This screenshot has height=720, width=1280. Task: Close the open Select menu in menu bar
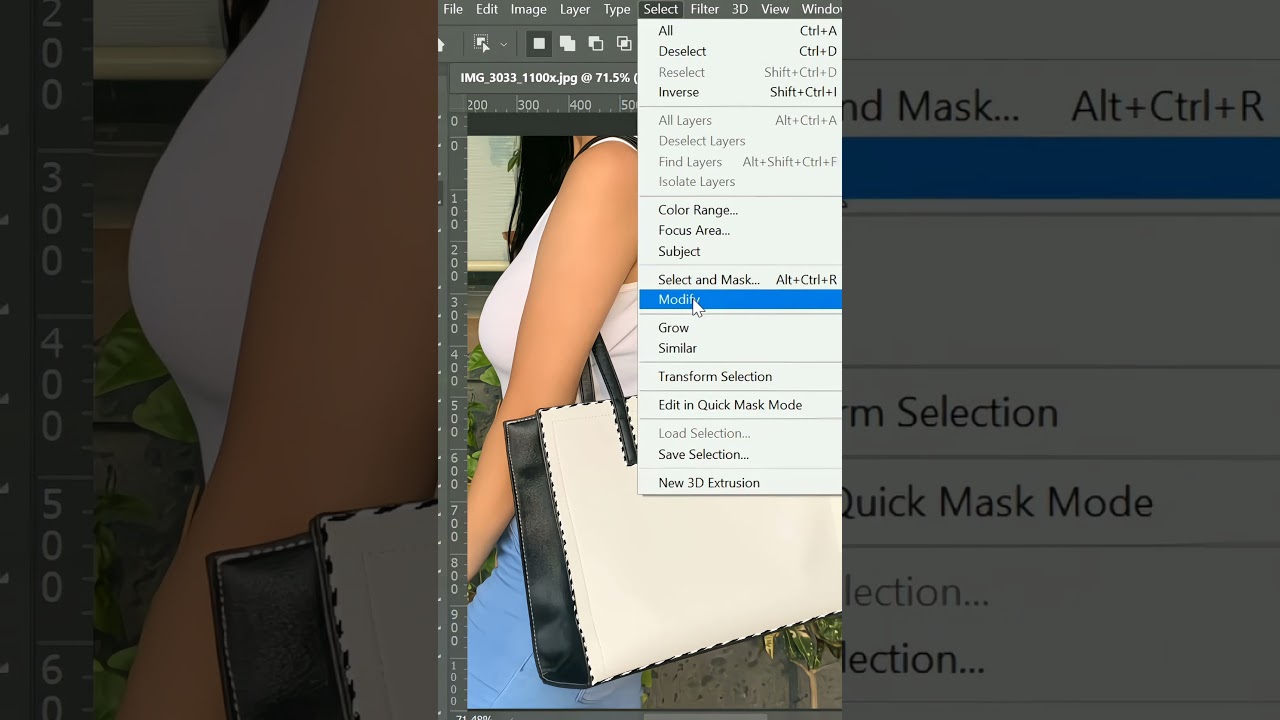(661, 9)
